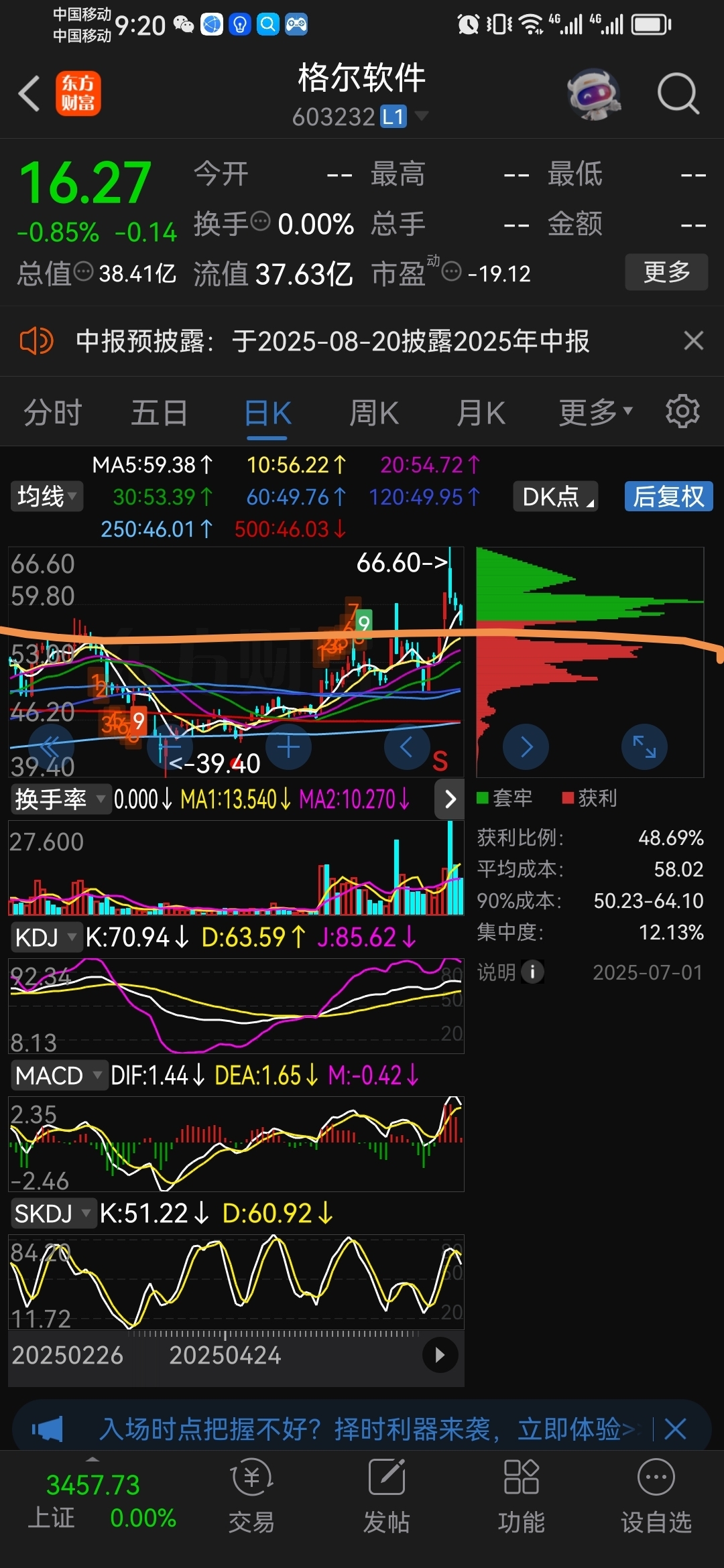Tap the 格尔软件 stock title
Image resolution: width=724 pixels, height=1568 pixels.
point(362,78)
